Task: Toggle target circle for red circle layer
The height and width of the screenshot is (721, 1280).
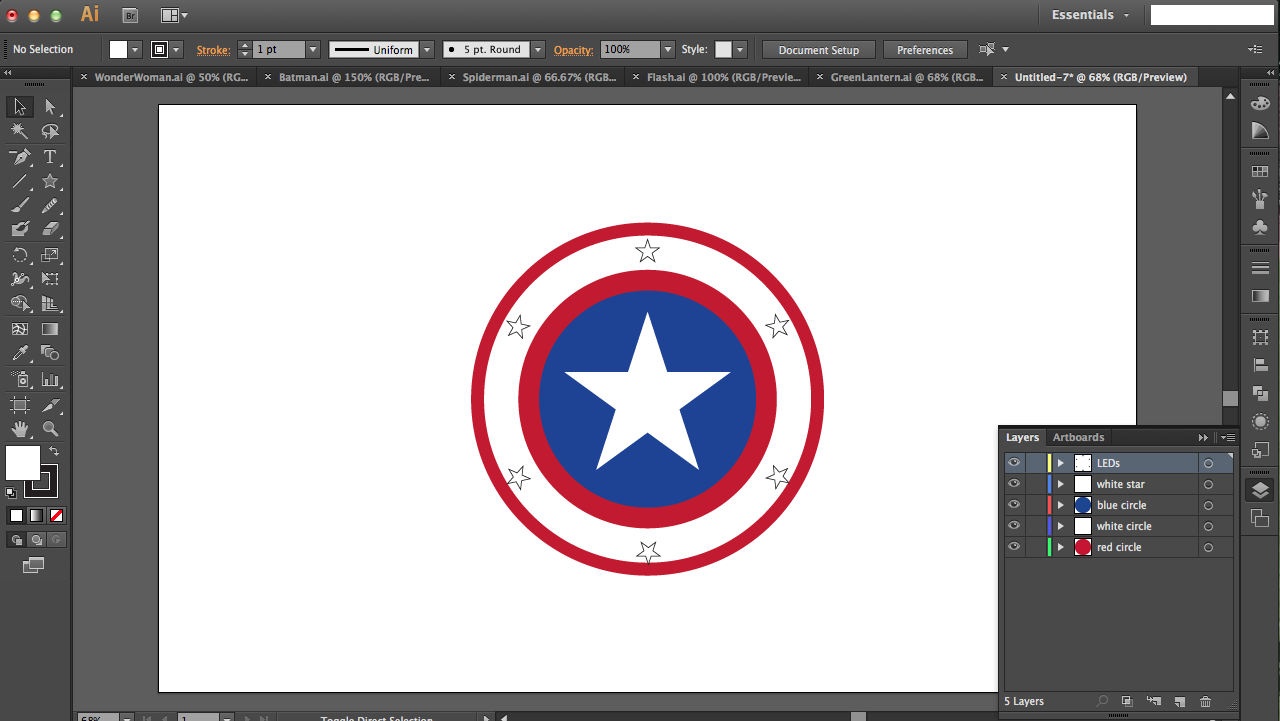Action: [1208, 547]
